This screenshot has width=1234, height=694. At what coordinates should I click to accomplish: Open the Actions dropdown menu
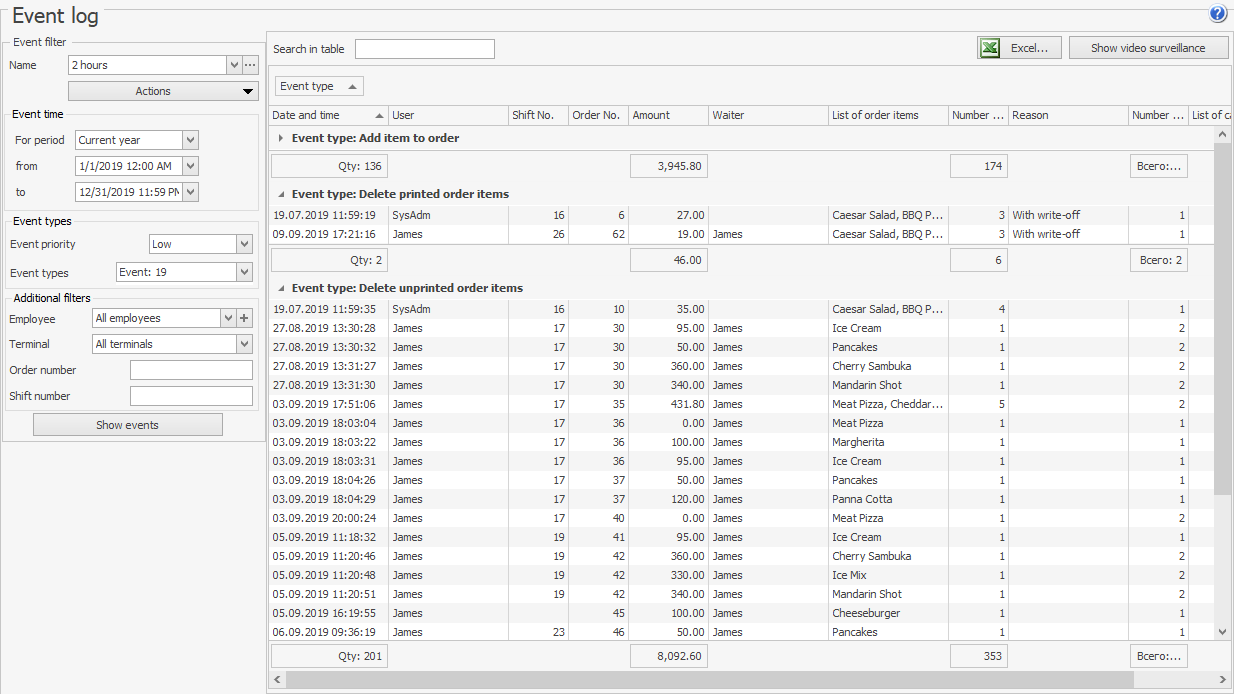(163, 91)
